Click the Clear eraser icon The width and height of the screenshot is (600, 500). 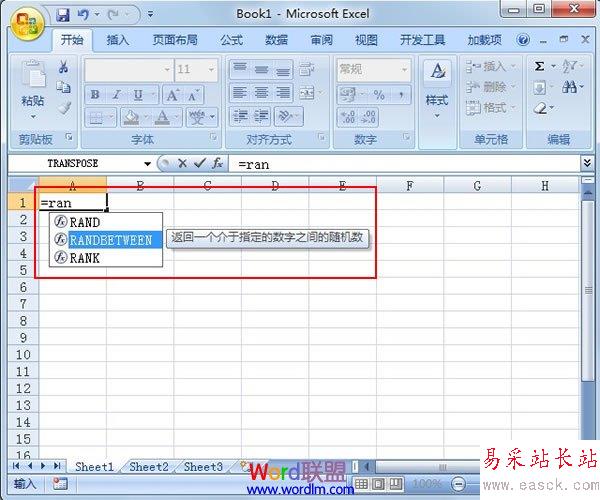coord(540,108)
